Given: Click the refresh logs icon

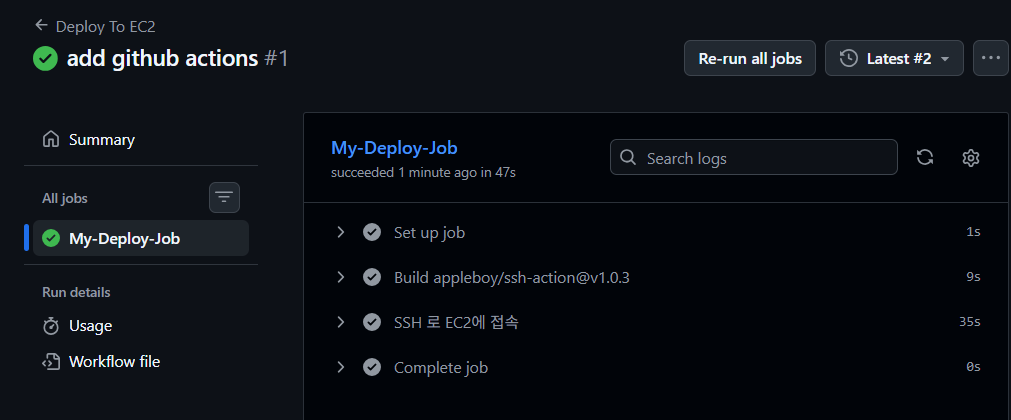Looking at the screenshot, I should click(x=925, y=157).
